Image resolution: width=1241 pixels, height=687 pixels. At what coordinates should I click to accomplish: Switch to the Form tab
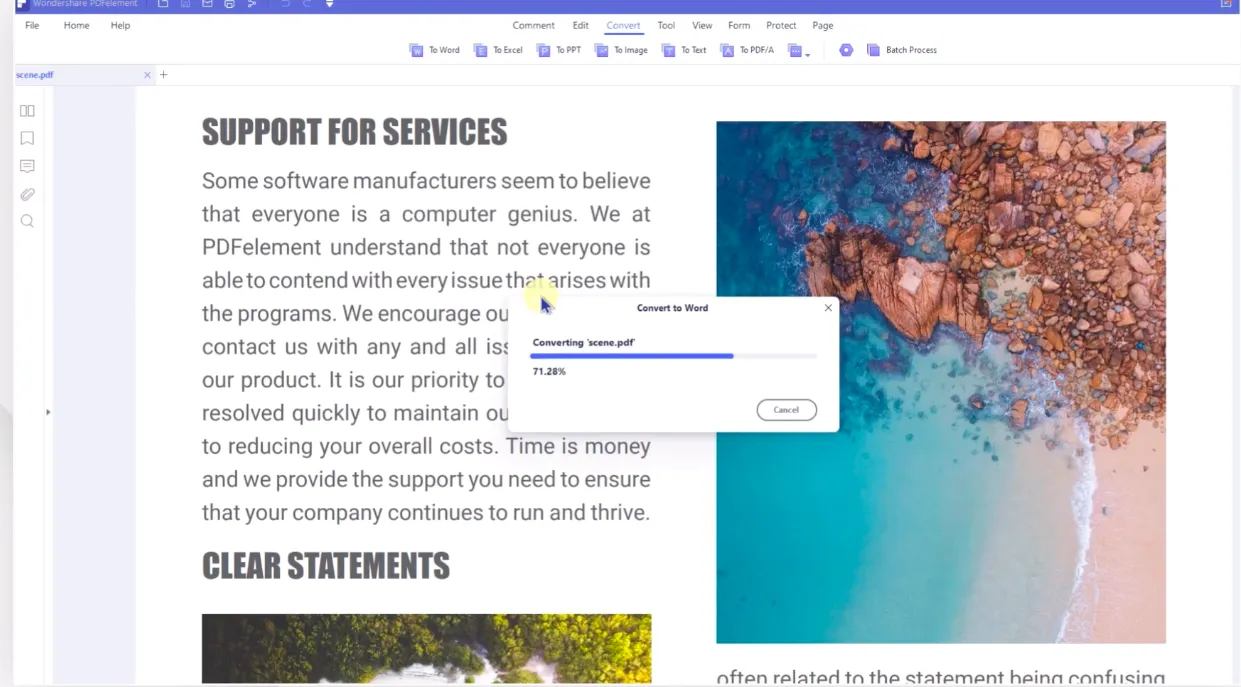point(739,25)
